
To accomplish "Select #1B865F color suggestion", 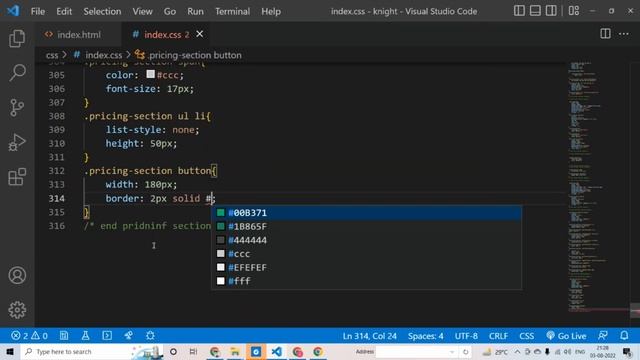I will point(366,227).
